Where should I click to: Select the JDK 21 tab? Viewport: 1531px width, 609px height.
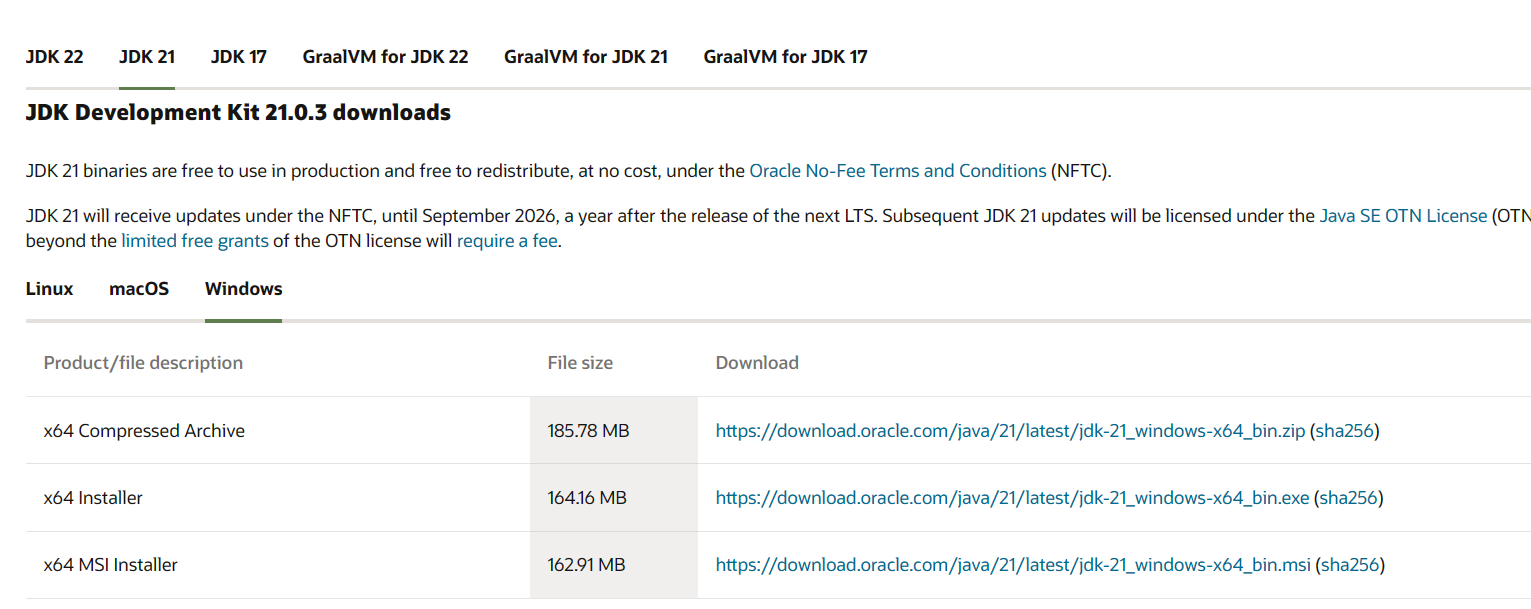147,57
